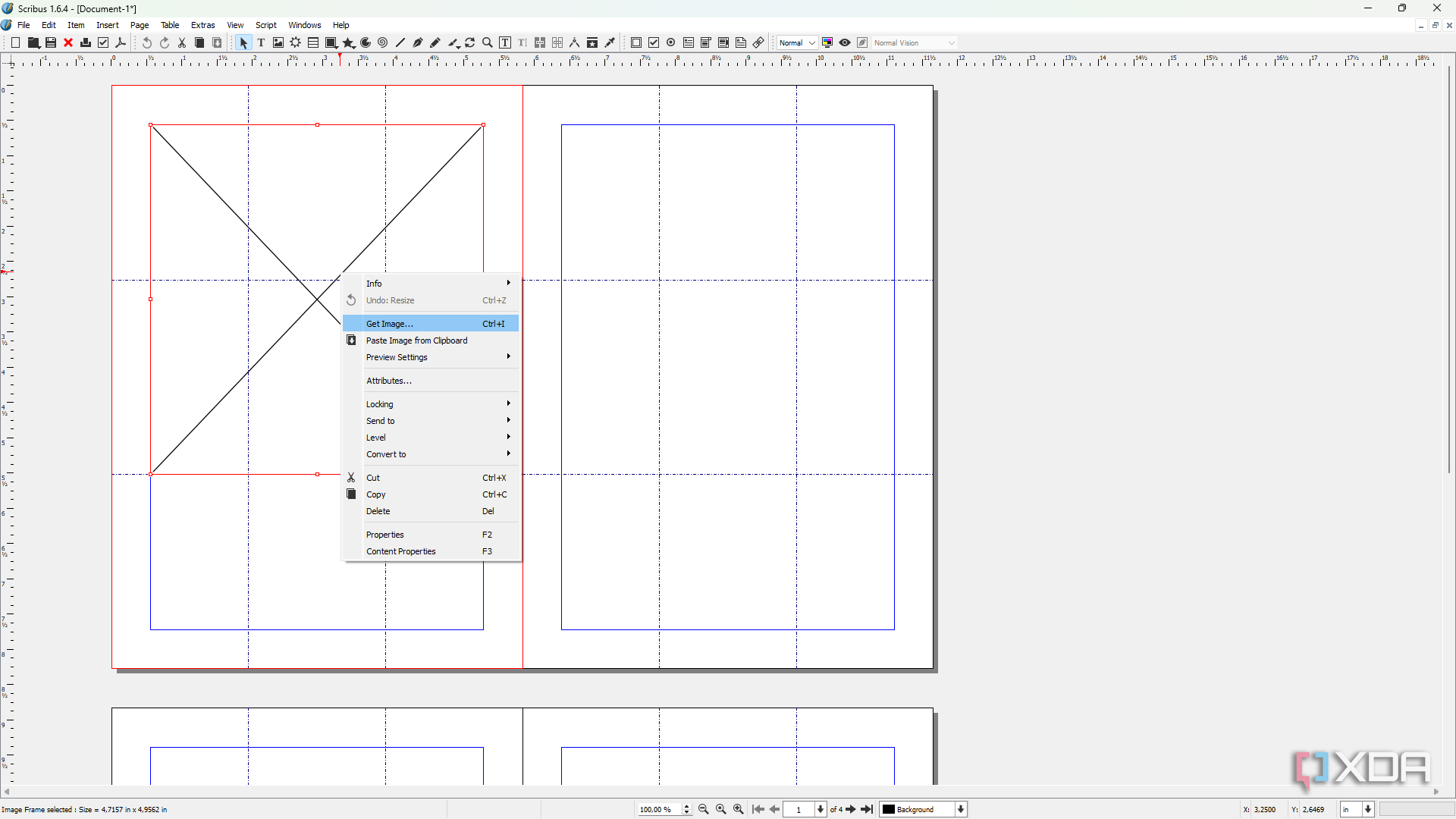Toggle Preview Mode eye icon
This screenshot has height=819, width=1456.
pyautogui.click(x=845, y=43)
